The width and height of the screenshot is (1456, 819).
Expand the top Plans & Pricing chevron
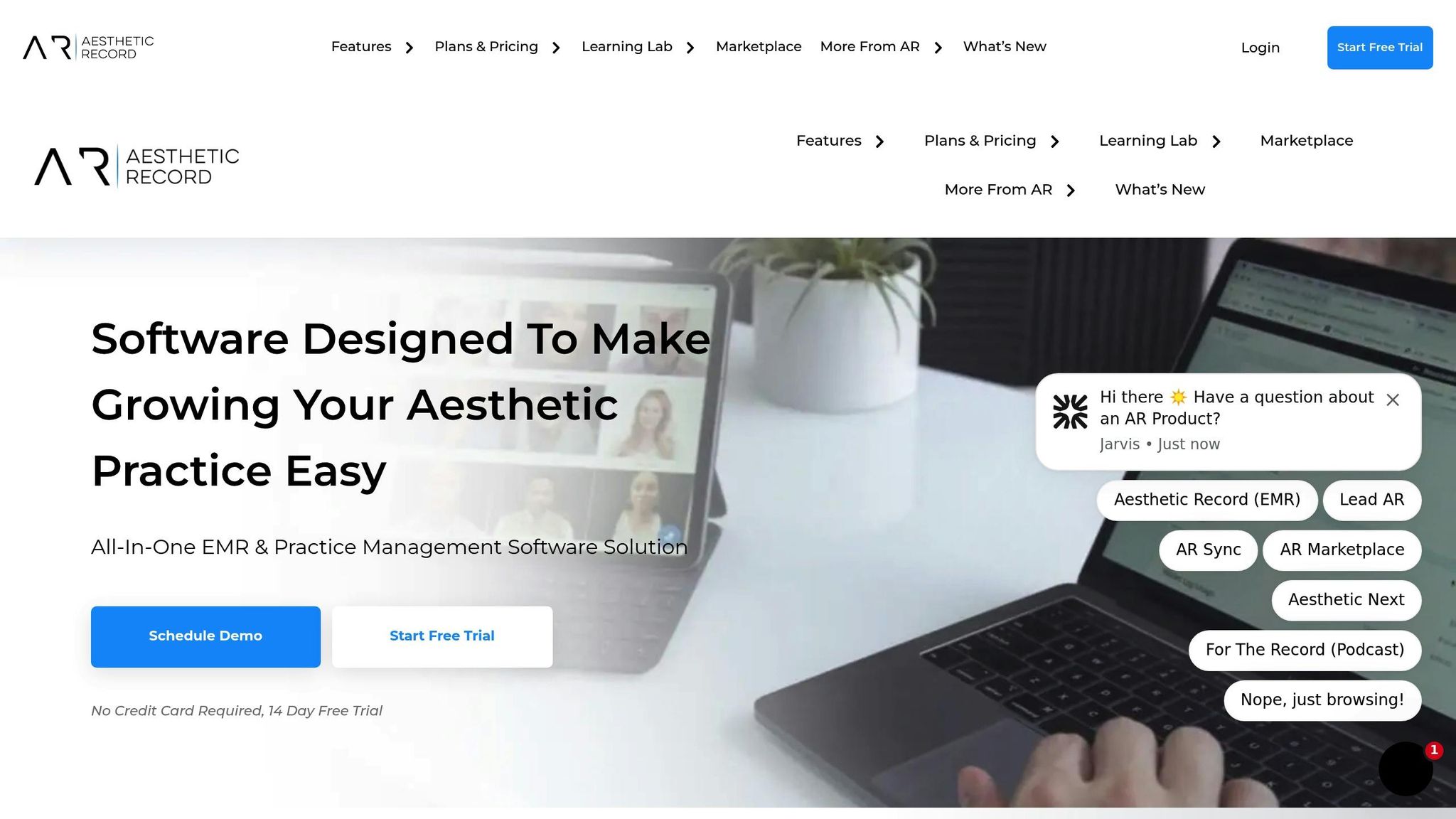(556, 48)
